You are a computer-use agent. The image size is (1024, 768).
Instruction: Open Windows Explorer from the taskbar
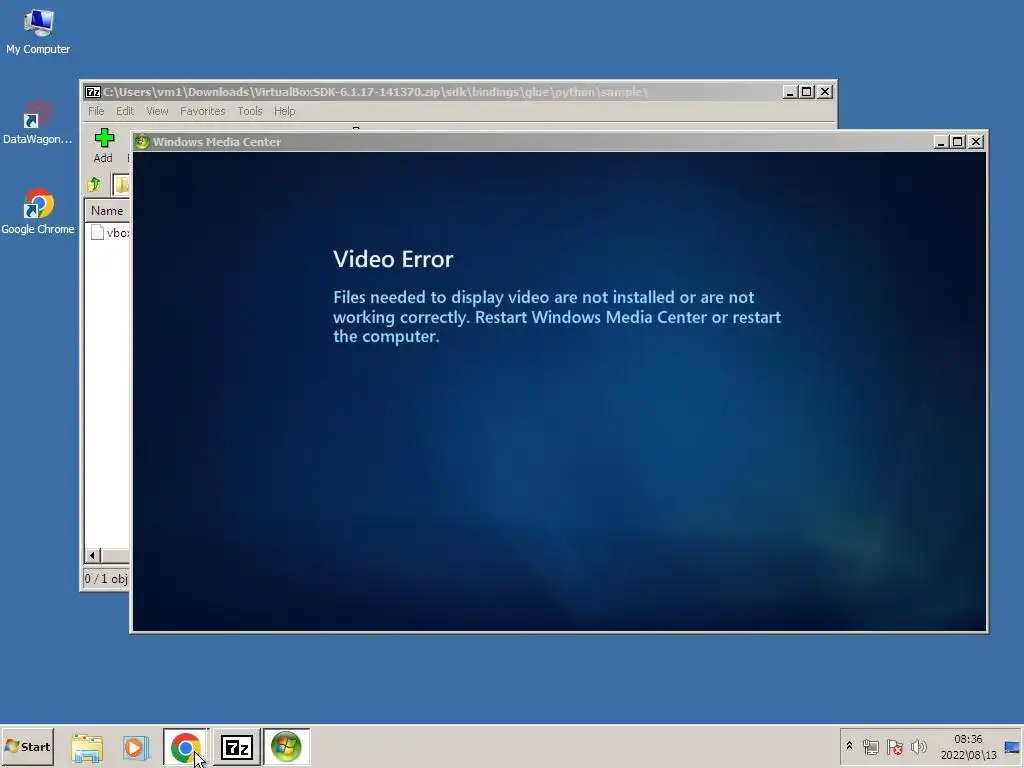87,748
